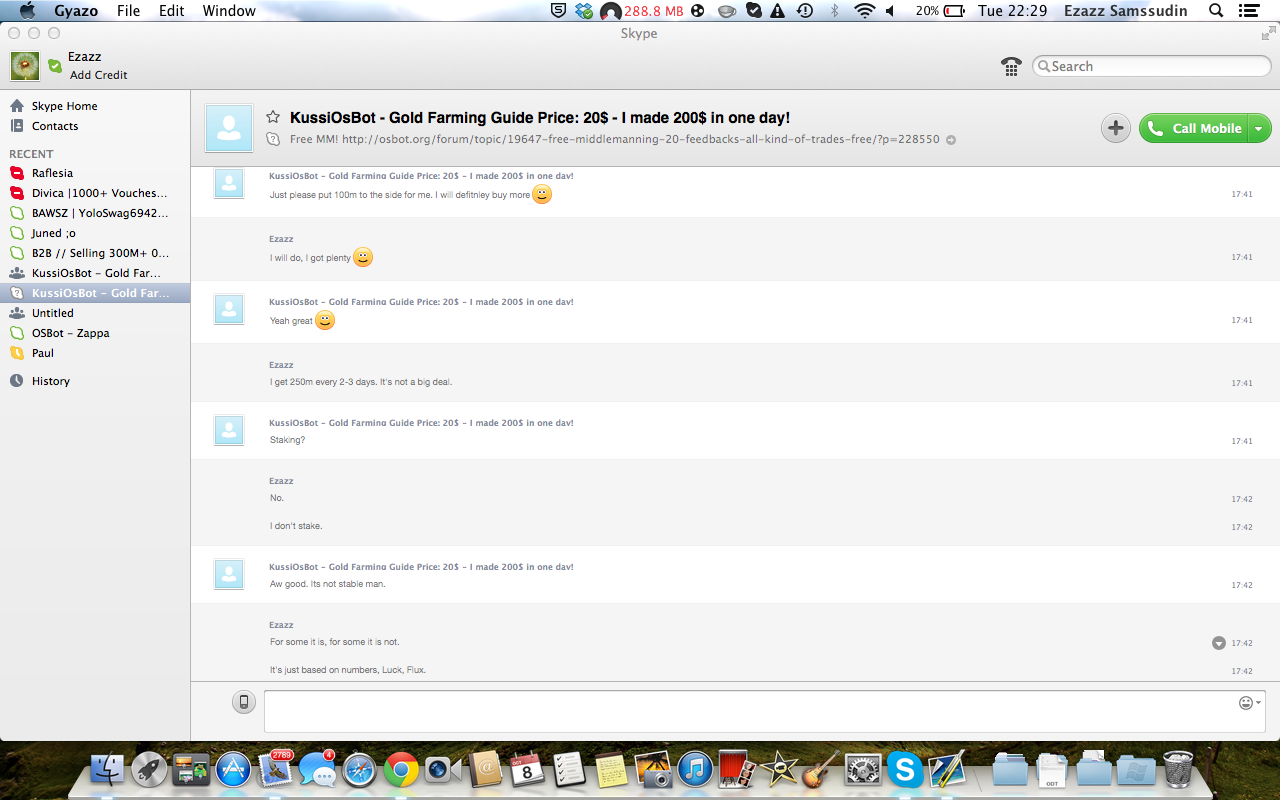Open System Preferences from the Dock
Screen dimensions: 1280x800
[863, 770]
